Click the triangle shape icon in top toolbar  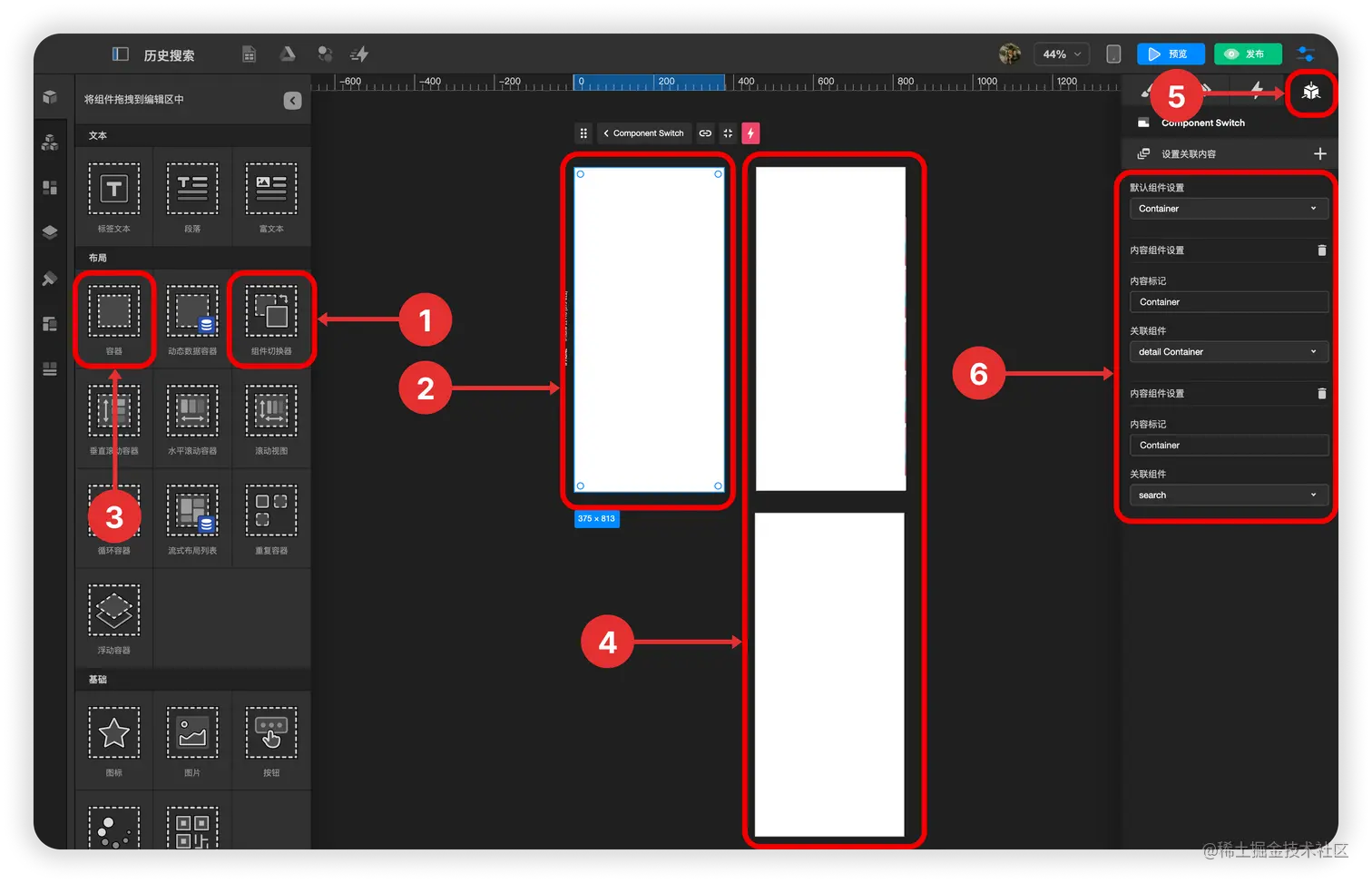coord(288,54)
